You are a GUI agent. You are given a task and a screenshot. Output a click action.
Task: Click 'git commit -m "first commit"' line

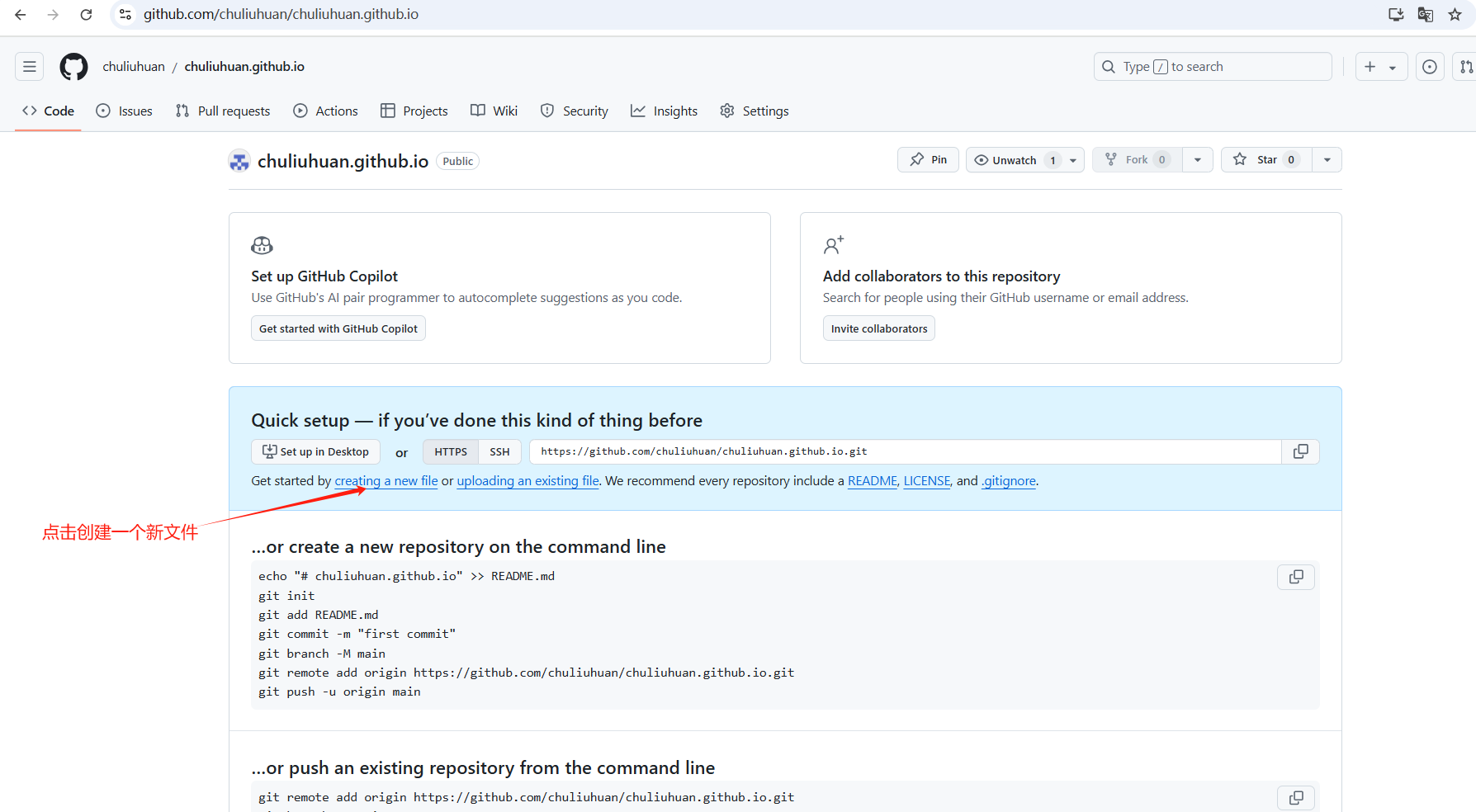(357, 634)
